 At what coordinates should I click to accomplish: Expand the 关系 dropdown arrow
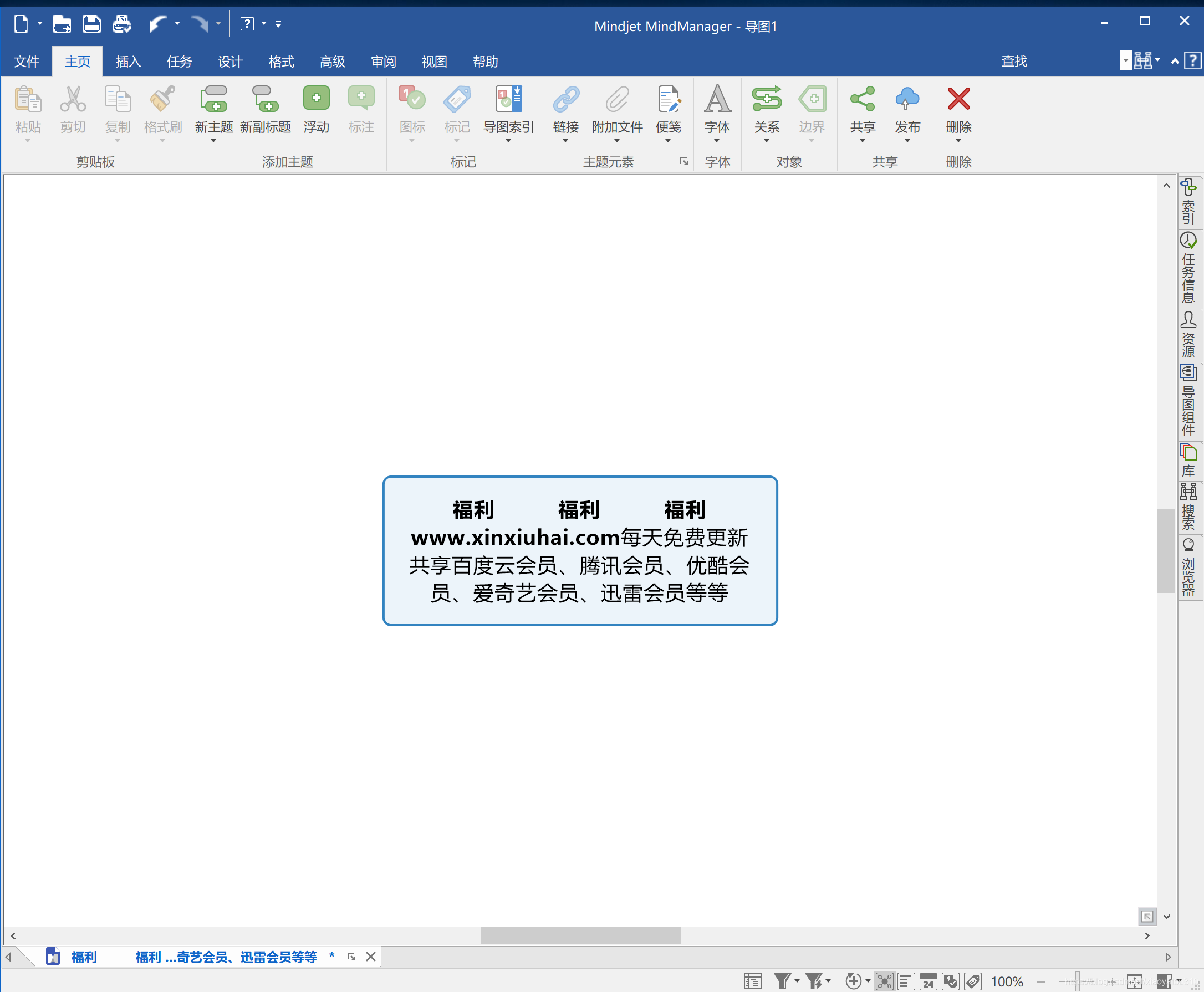click(766, 141)
